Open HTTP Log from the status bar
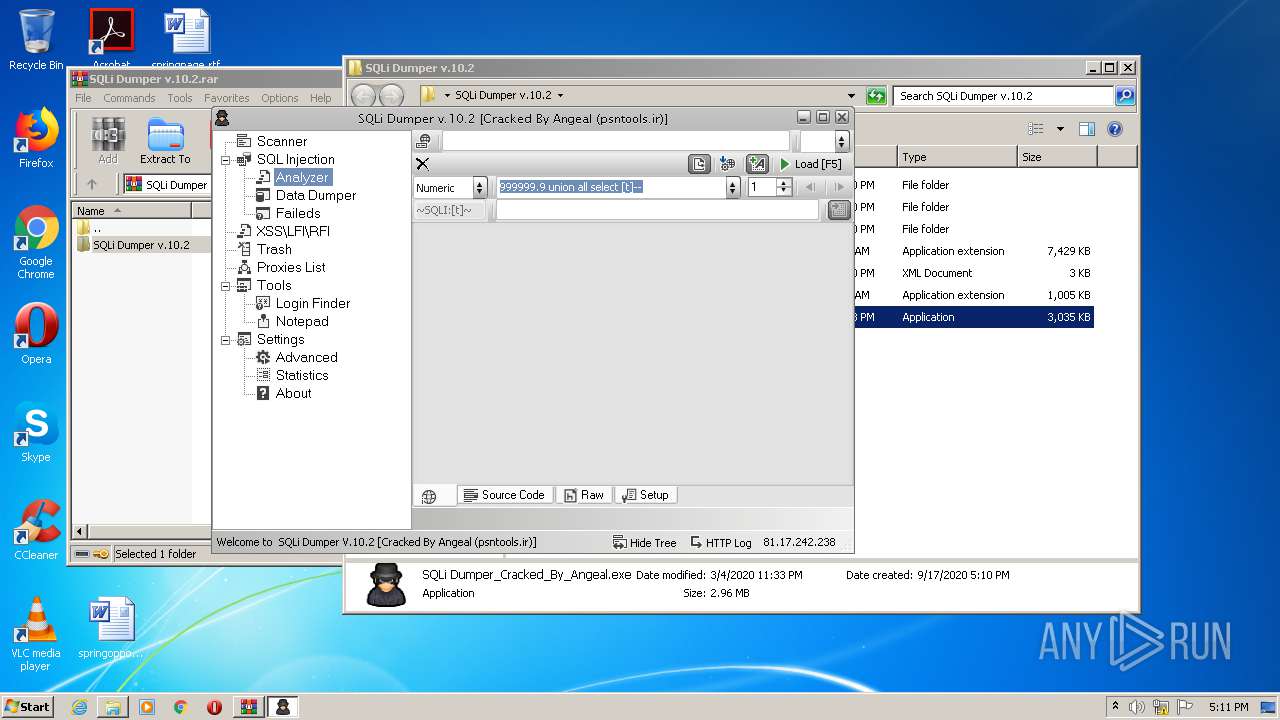Screen dimensions: 1280x720 [x=721, y=543]
